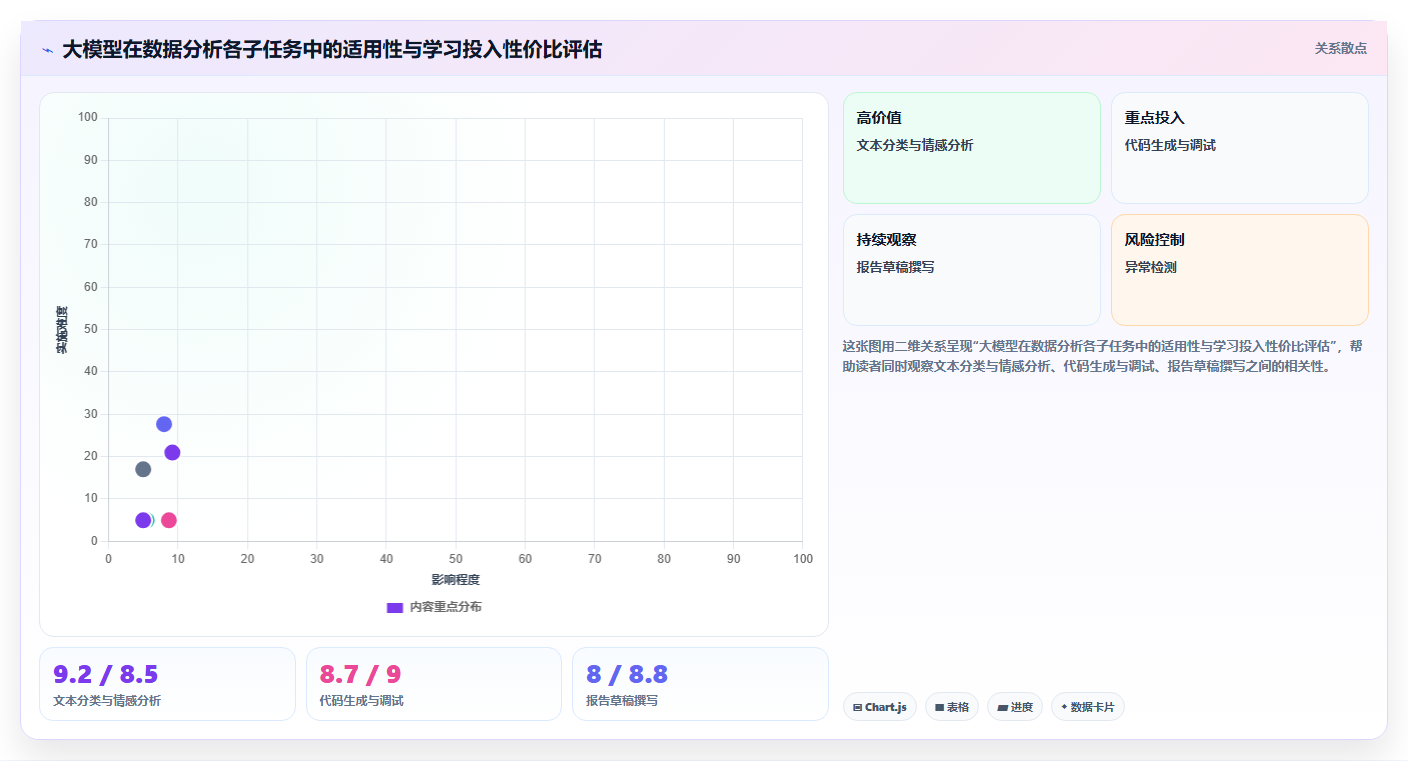Toggle the 内容重点分布 legend entry

(434, 607)
